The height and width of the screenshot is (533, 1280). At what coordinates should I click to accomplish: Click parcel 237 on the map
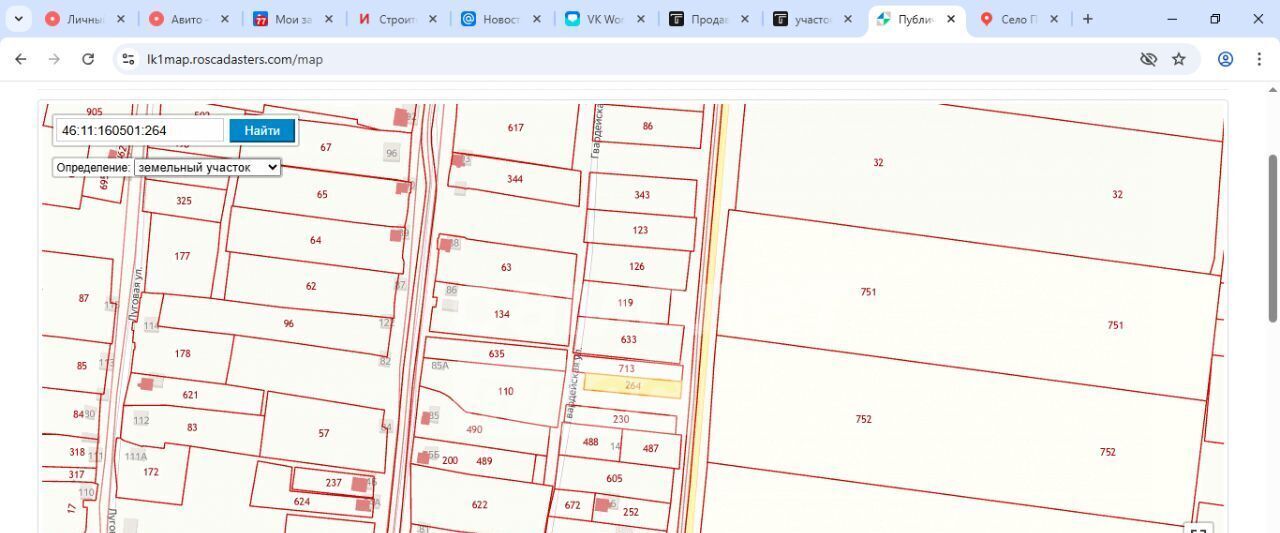[334, 483]
